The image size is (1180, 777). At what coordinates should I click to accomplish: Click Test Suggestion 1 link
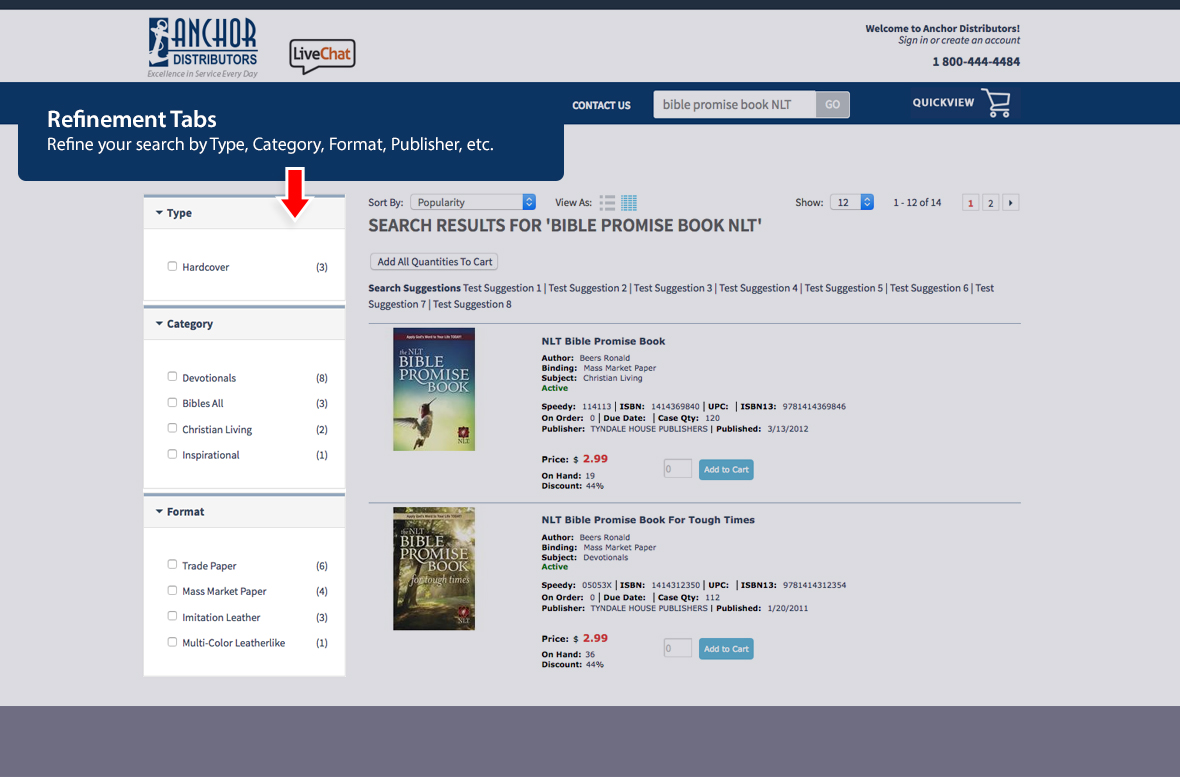tap(502, 288)
